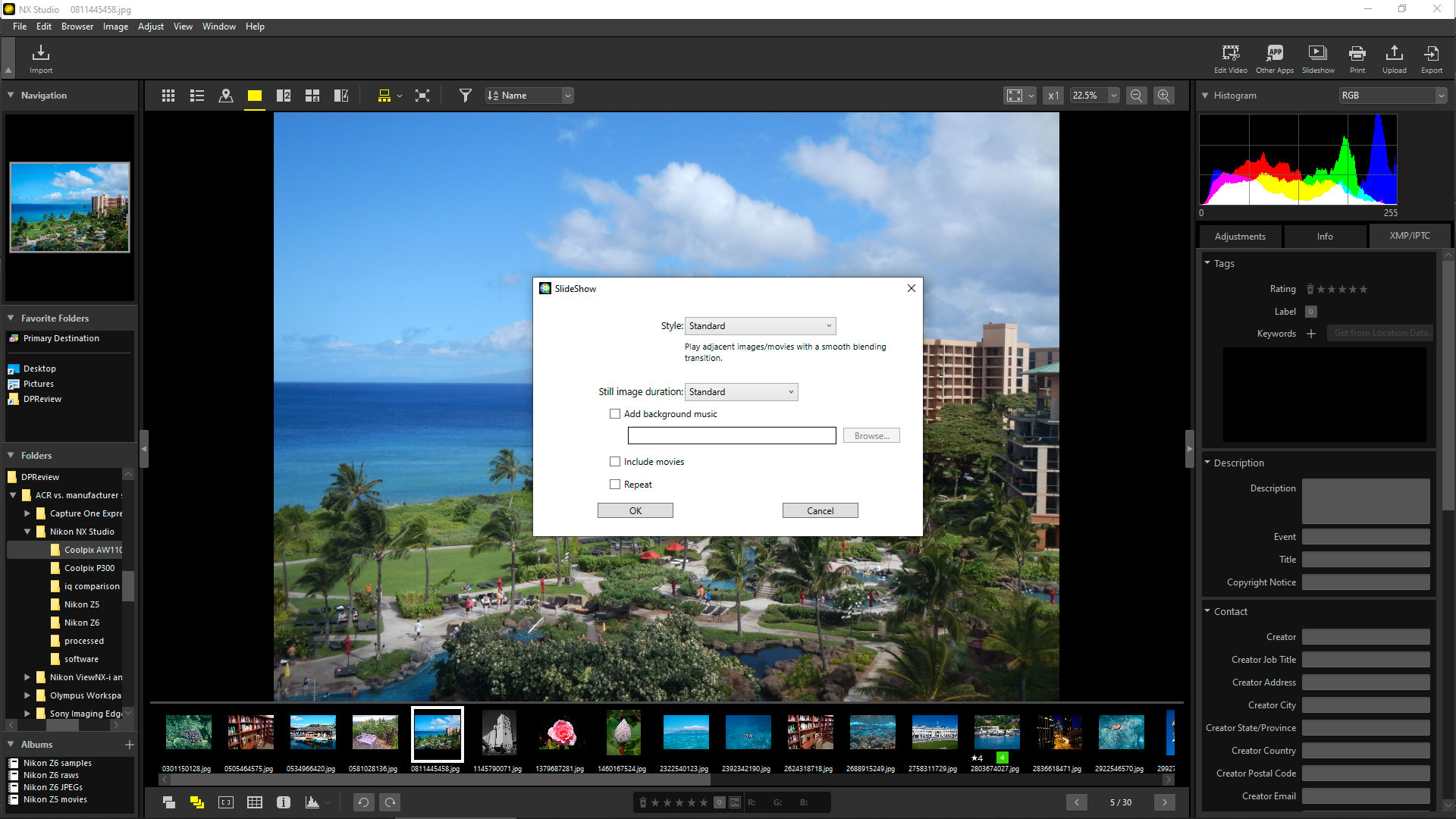1456x819 pixels.
Task: Open the Window menu
Action: [x=219, y=27]
